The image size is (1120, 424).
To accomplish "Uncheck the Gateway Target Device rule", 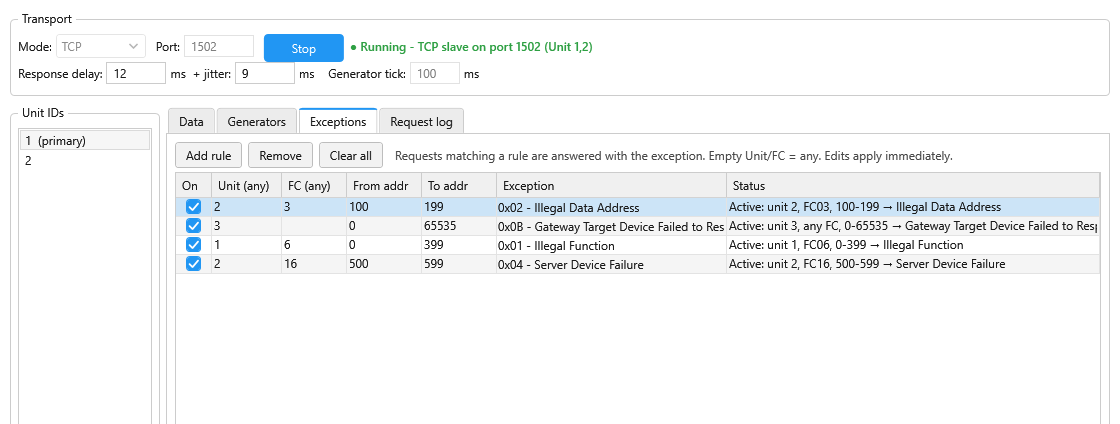I will coord(194,226).
